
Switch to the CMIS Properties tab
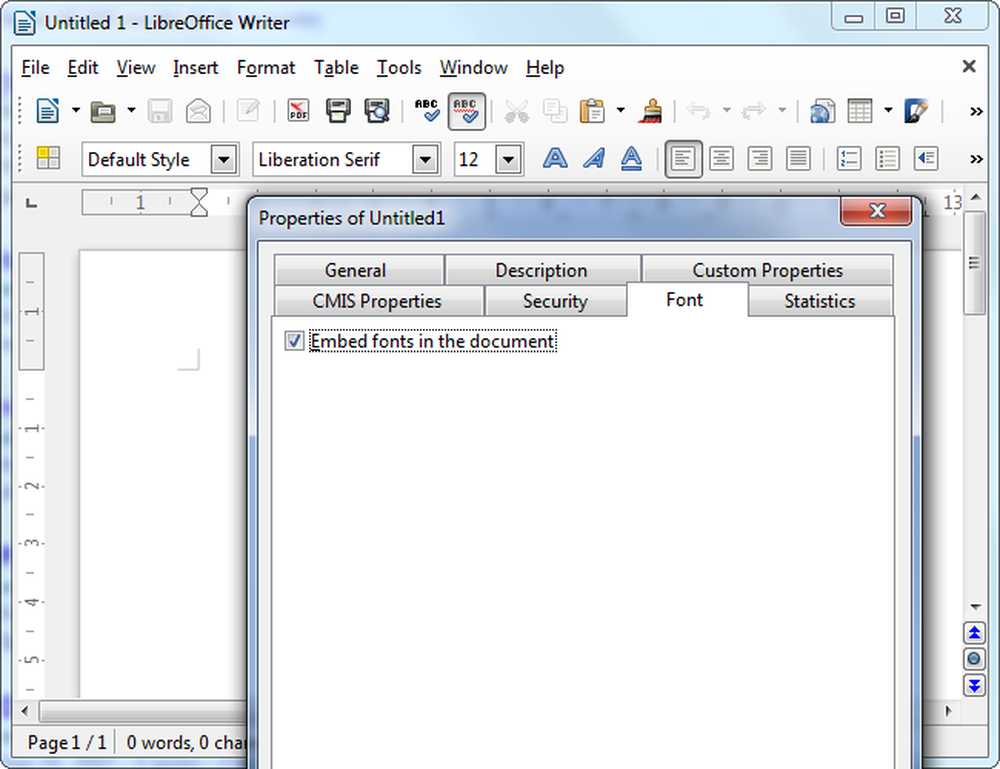pos(377,301)
